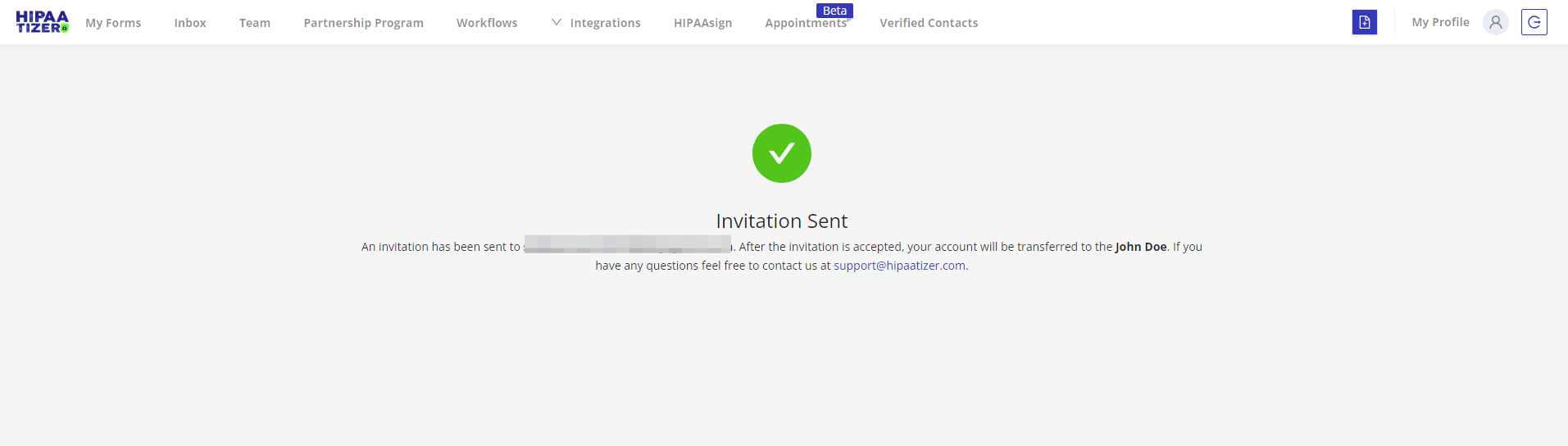This screenshot has height=446, width=1568.
Task: Expand the Integrations chevron arrow
Action: point(557,22)
